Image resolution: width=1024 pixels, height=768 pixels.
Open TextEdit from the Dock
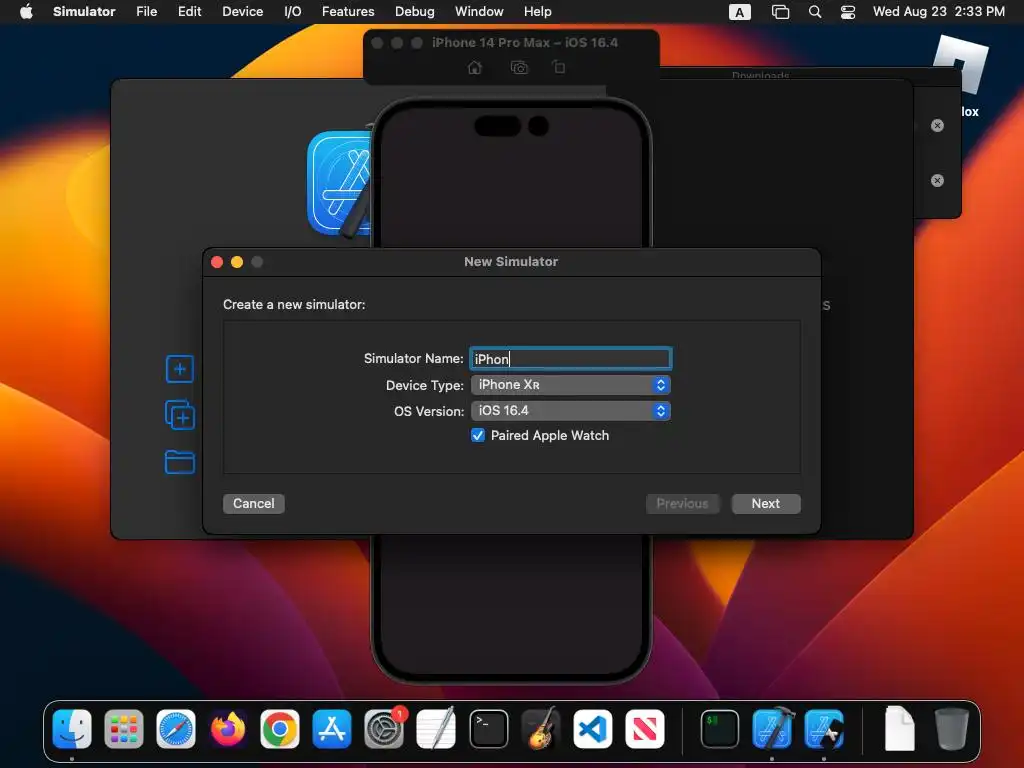pyautogui.click(x=436, y=729)
